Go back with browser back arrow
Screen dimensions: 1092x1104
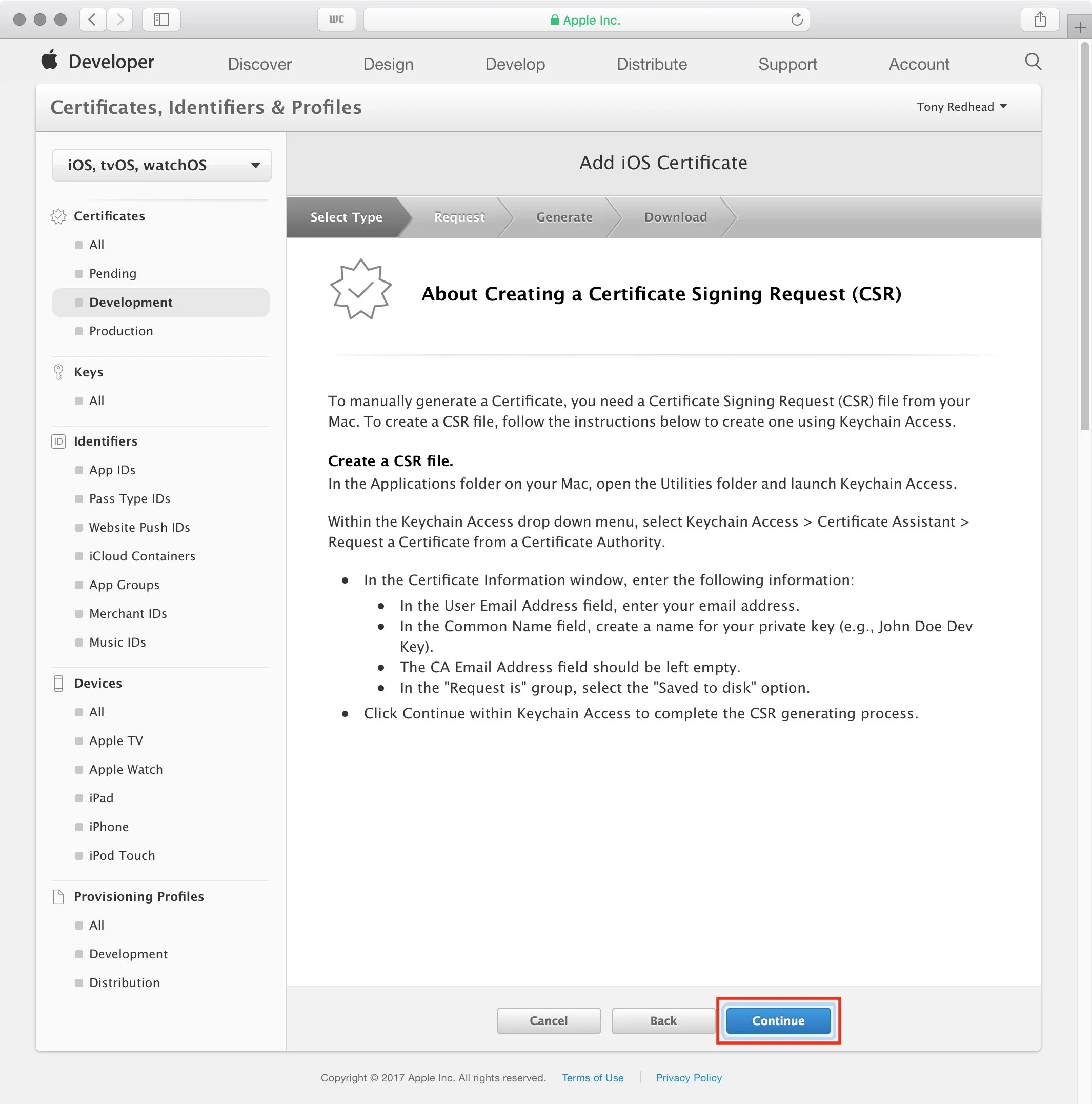point(93,20)
